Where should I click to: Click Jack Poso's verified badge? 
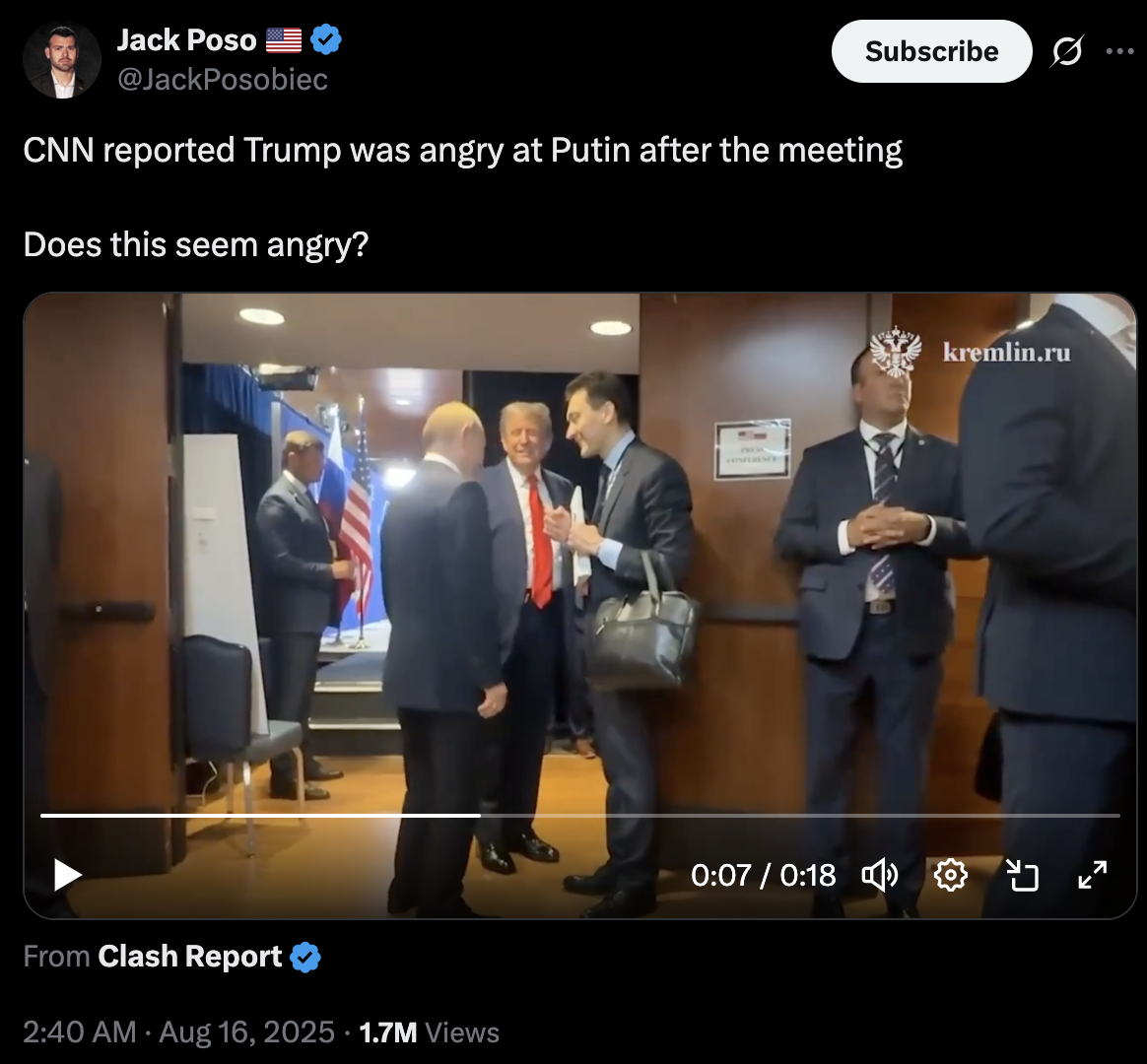tap(326, 39)
